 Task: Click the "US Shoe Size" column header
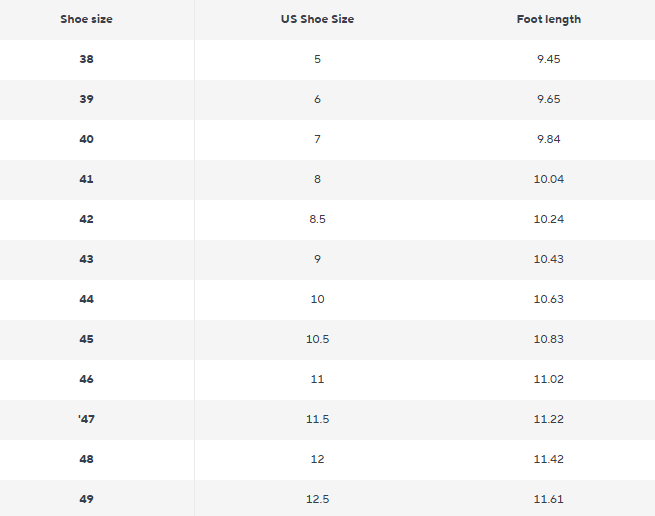point(317,19)
